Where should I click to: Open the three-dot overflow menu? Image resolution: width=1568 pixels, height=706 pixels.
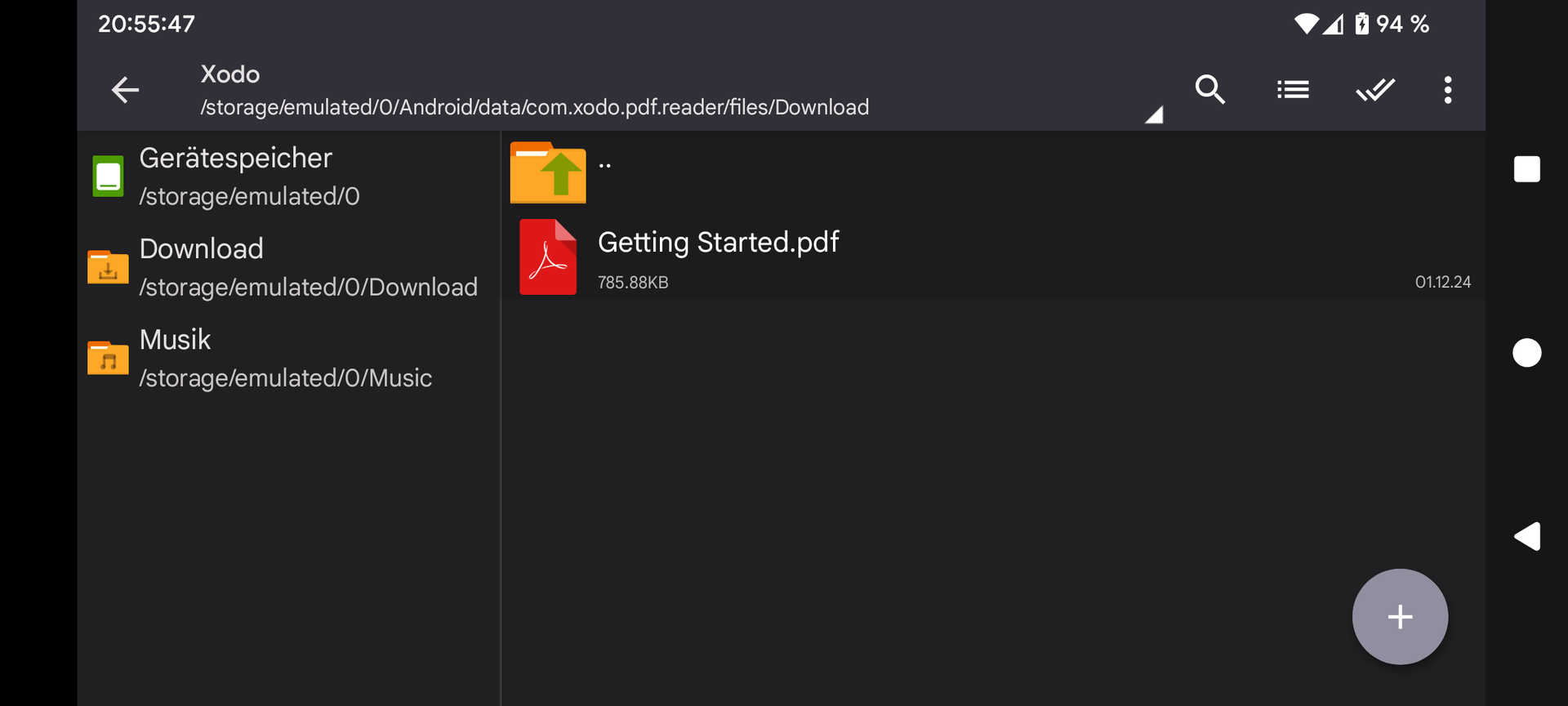point(1447,90)
